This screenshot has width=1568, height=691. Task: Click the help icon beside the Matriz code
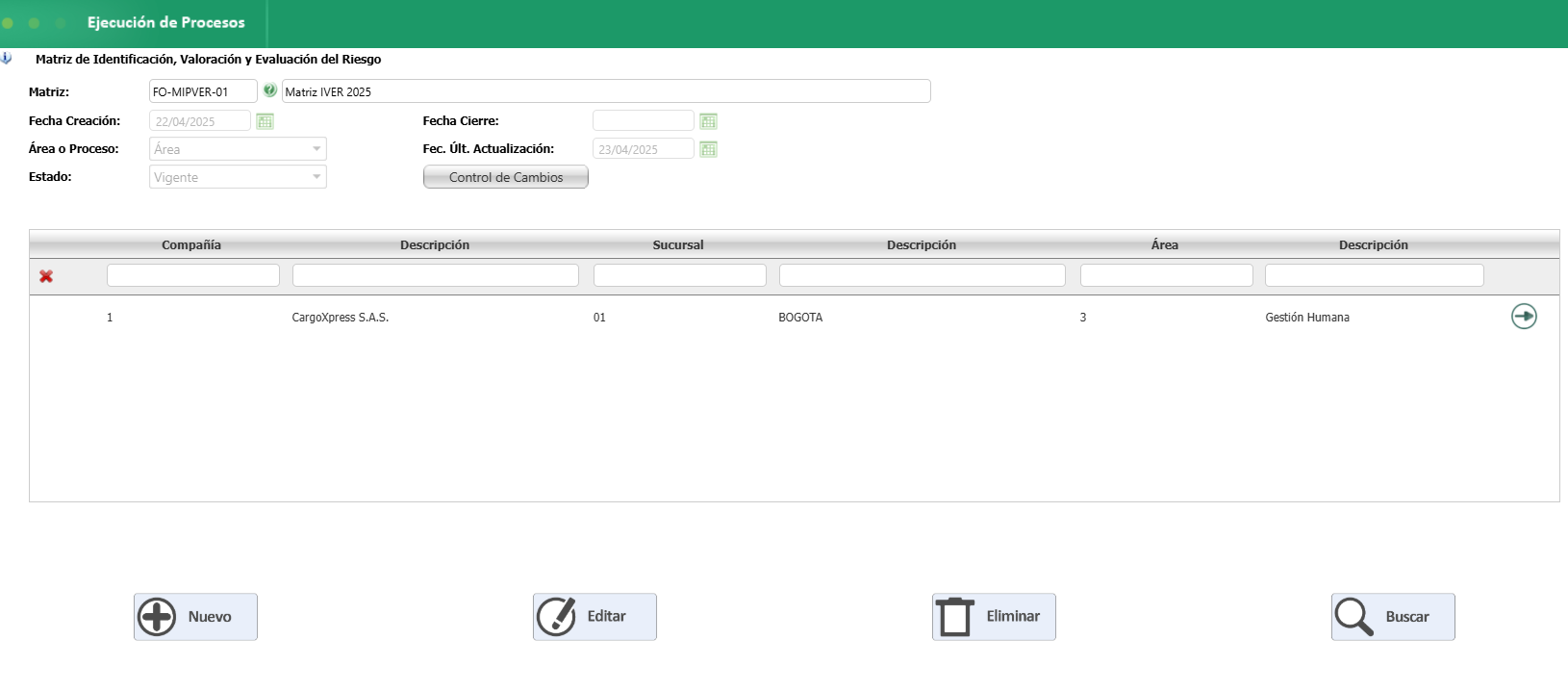click(270, 90)
